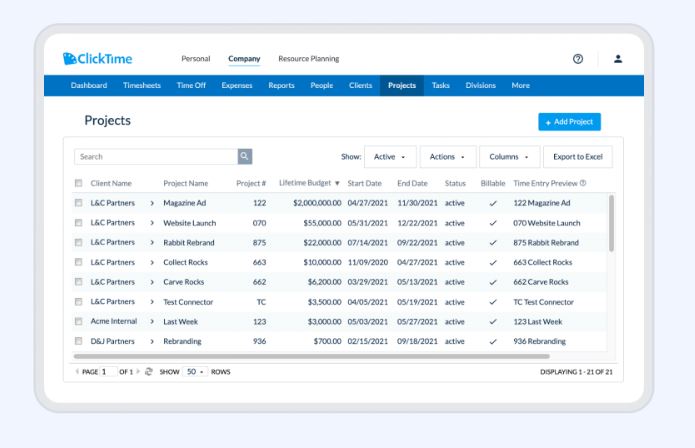Viewport: 695px width, 448px height.
Task: Open the rows-per-page 50 dropdown
Action: [195, 371]
